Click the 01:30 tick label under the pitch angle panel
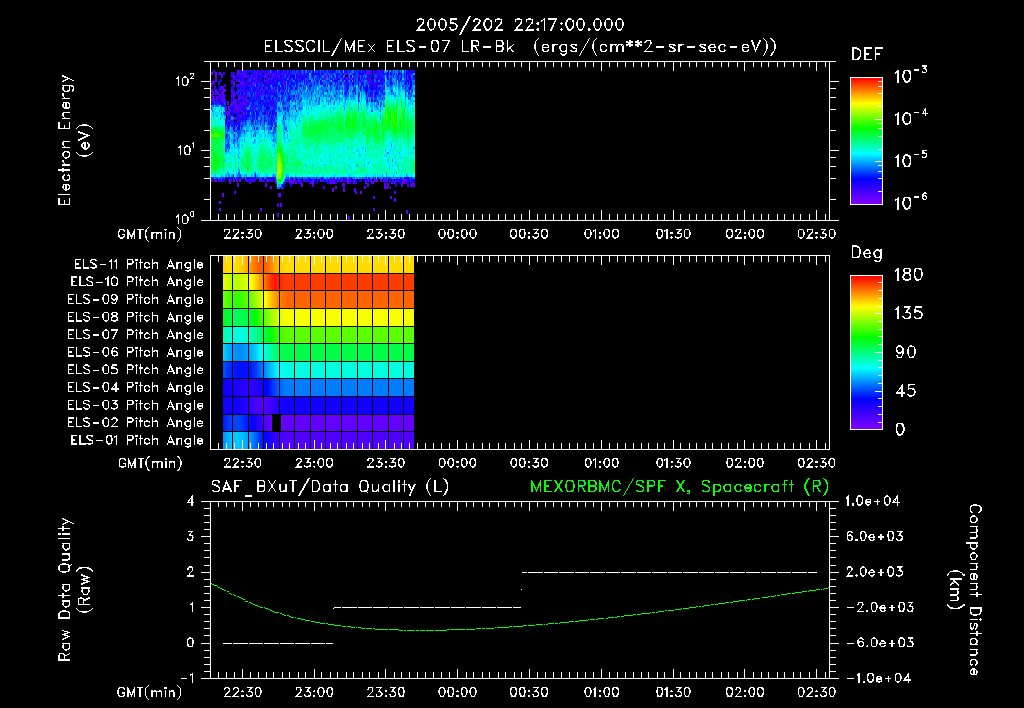Screen dimensions: 1024x708 [x=673, y=463]
